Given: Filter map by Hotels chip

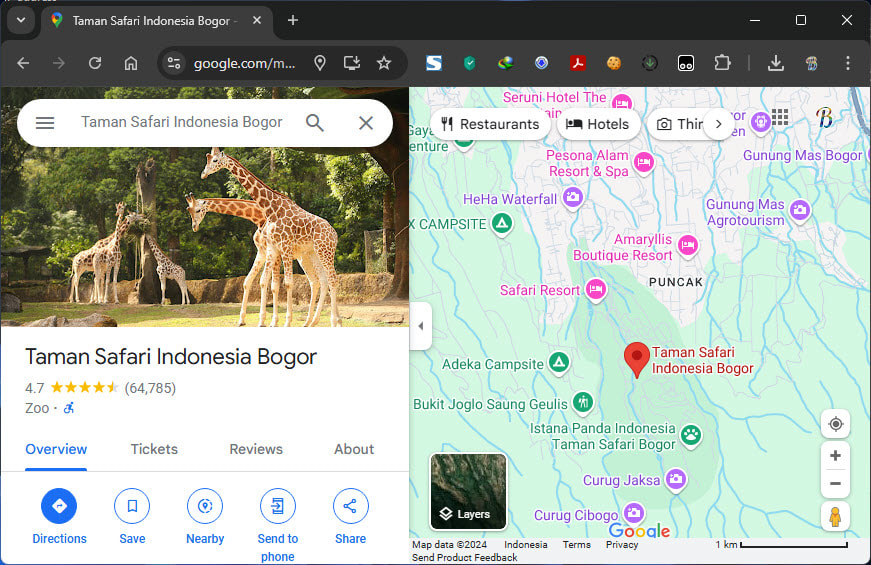Looking at the screenshot, I should pos(598,124).
